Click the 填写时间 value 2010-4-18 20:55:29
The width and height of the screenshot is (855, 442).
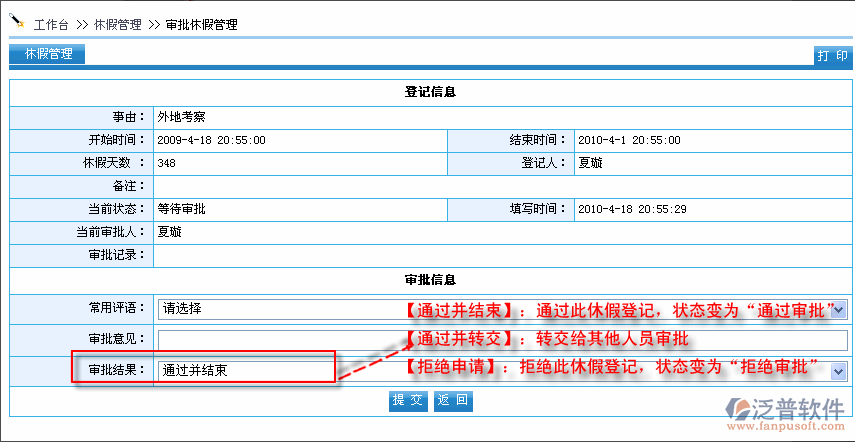(631, 209)
